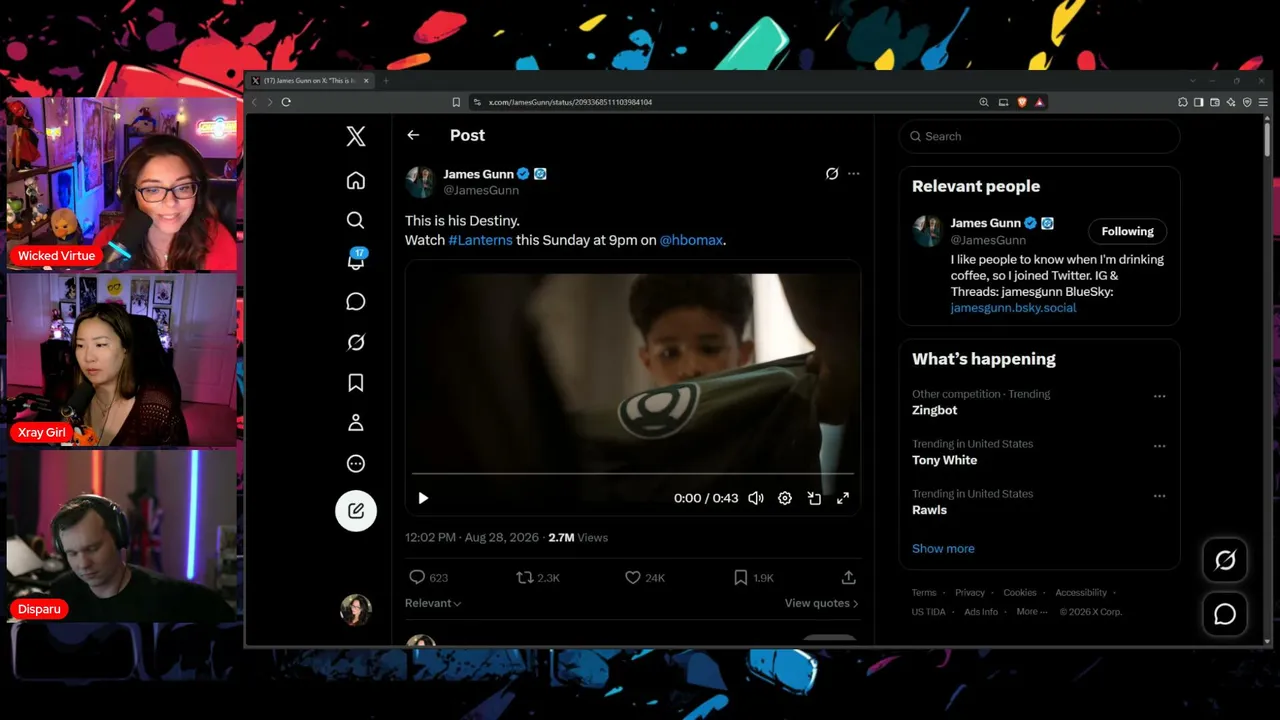Open the browser zoom magnifier icon
1280x720 pixels.
tap(984, 102)
